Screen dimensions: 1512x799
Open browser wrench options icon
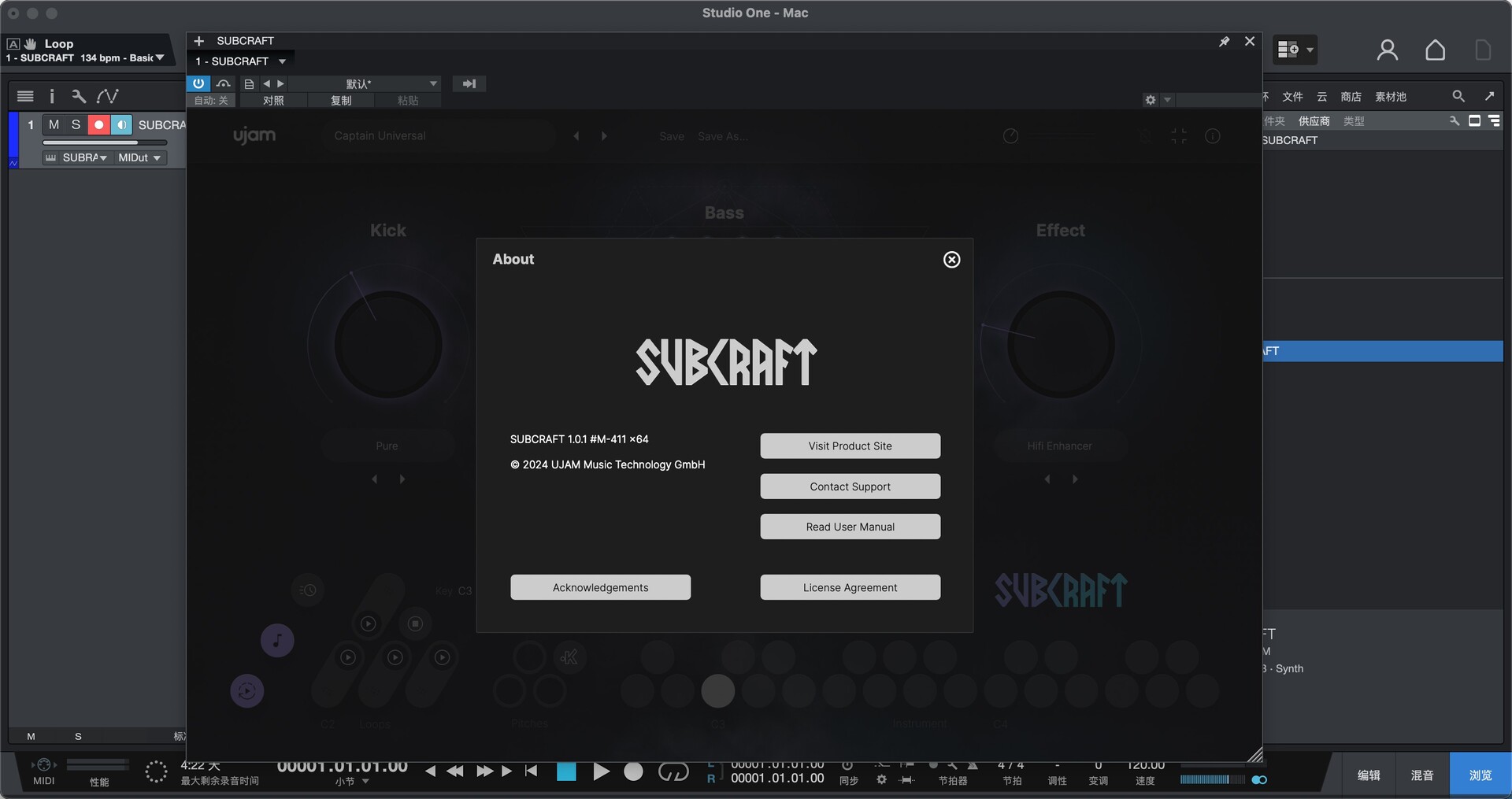(x=1455, y=120)
